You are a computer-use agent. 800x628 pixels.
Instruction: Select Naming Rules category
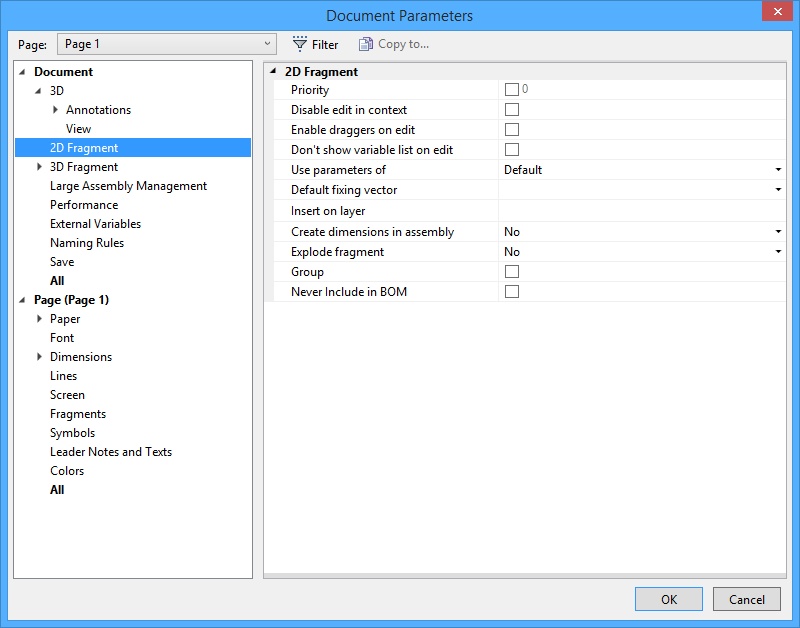[x=87, y=243]
